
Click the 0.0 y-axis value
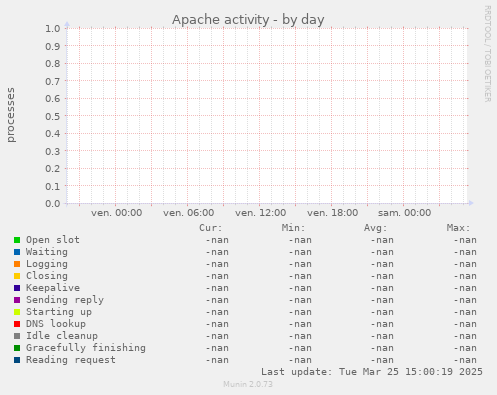click(53, 204)
